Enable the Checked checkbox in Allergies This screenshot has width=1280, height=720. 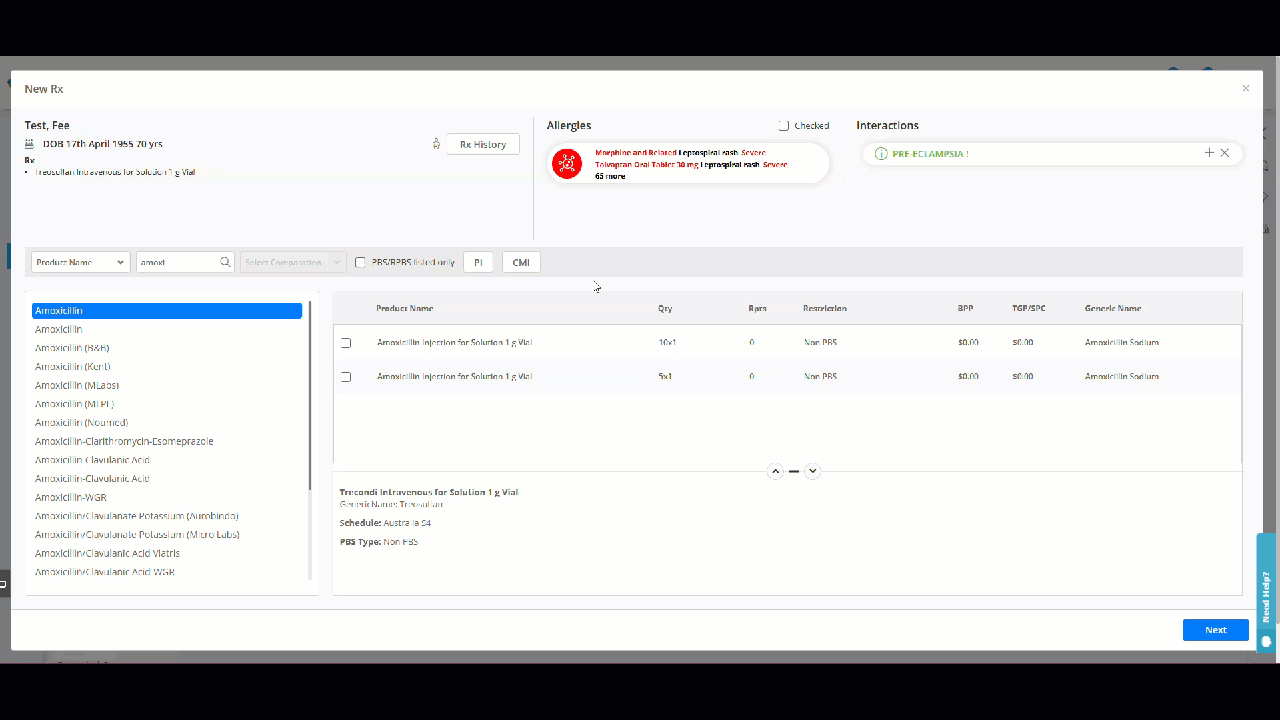point(783,125)
